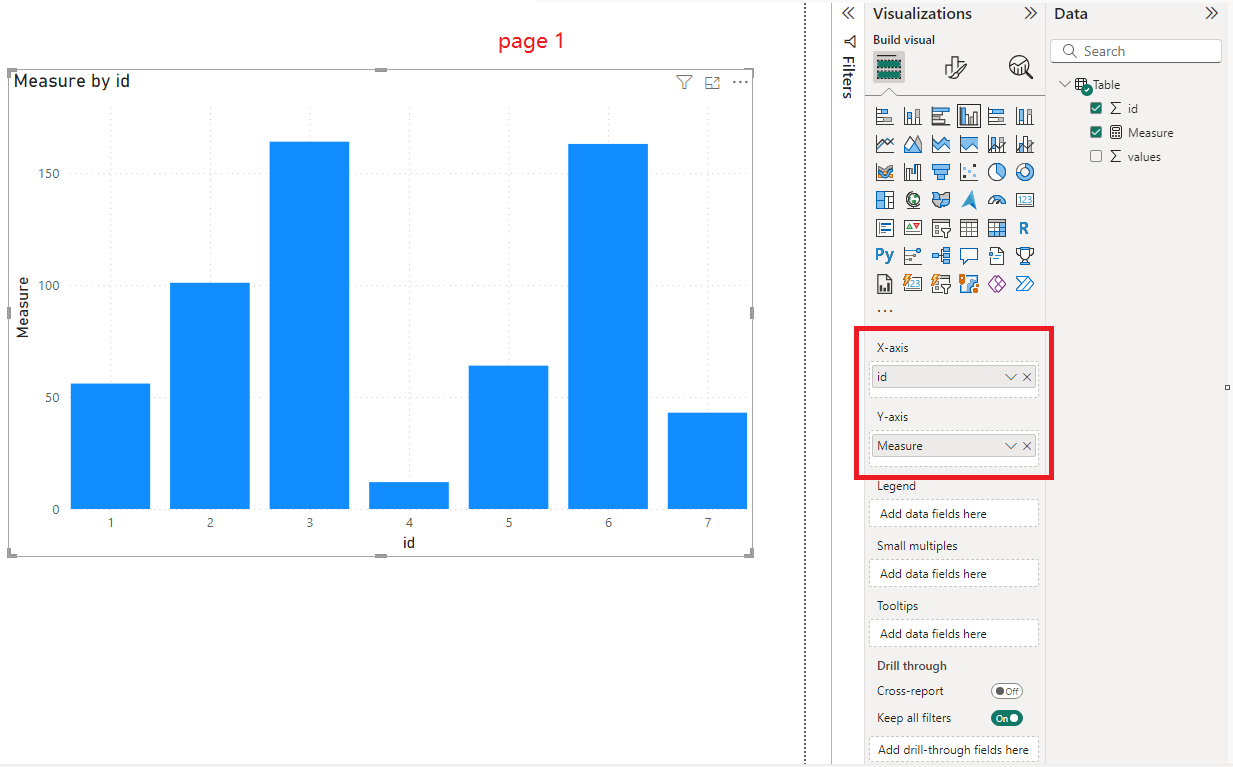The height and width of the screenshot is (767, 1233).
Task: Uncheck the Measure field checkbox
Action: pos(1096,132)
